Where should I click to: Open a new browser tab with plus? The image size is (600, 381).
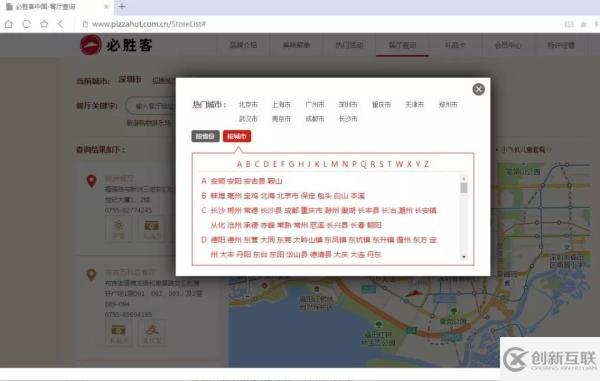click(x=122, y=7)
